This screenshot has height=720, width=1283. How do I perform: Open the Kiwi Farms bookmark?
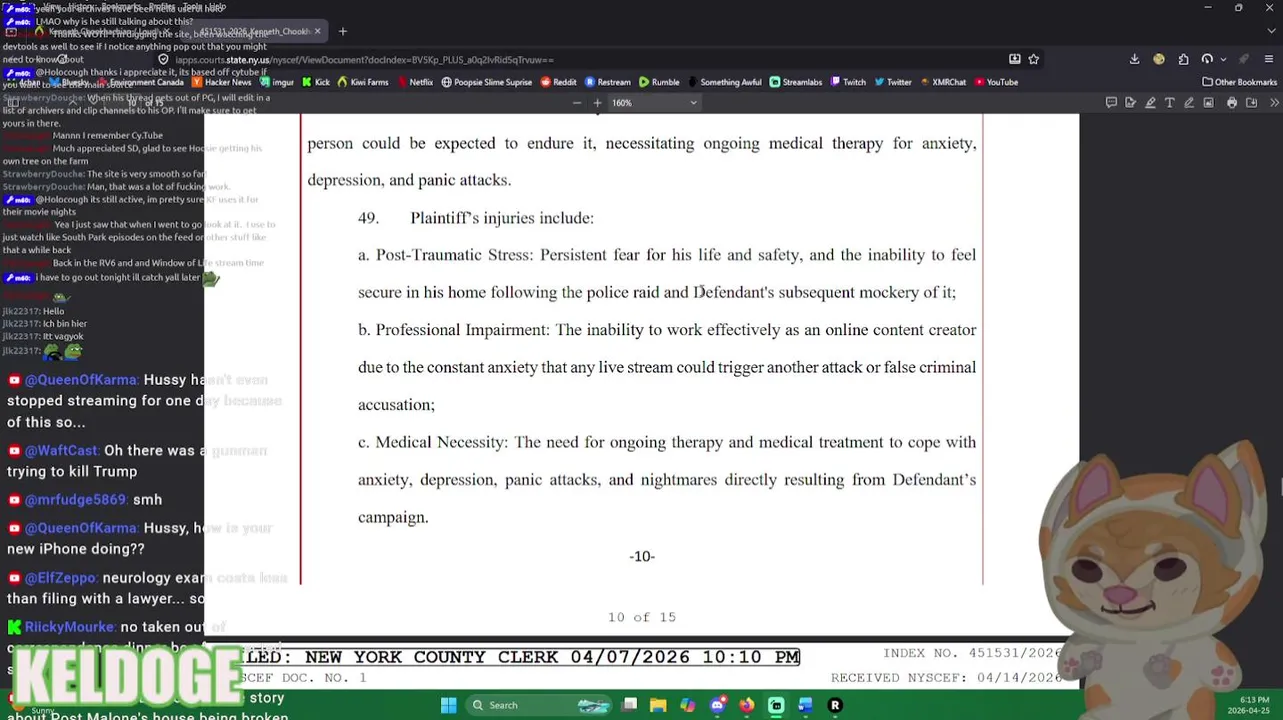(x=363, y=82)
